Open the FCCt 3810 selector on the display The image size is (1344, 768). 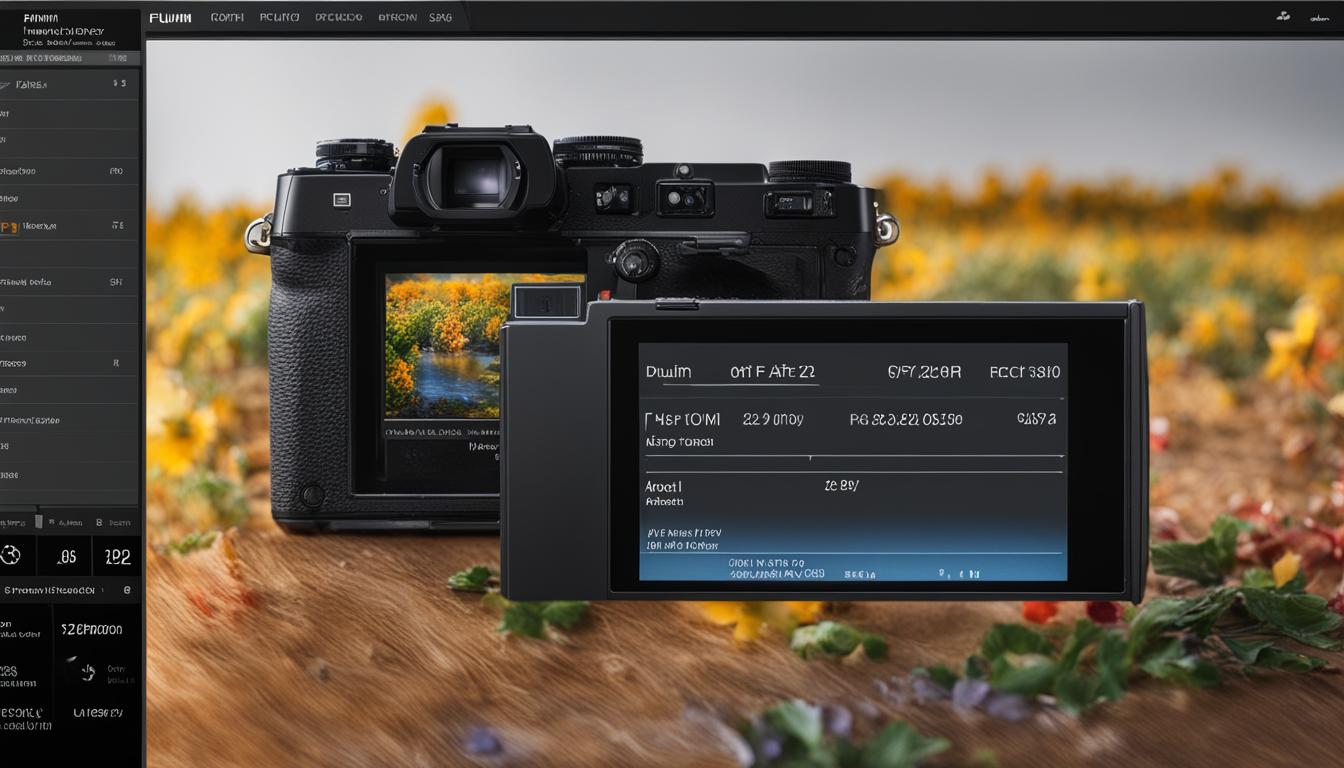(x=1026, y=371)
